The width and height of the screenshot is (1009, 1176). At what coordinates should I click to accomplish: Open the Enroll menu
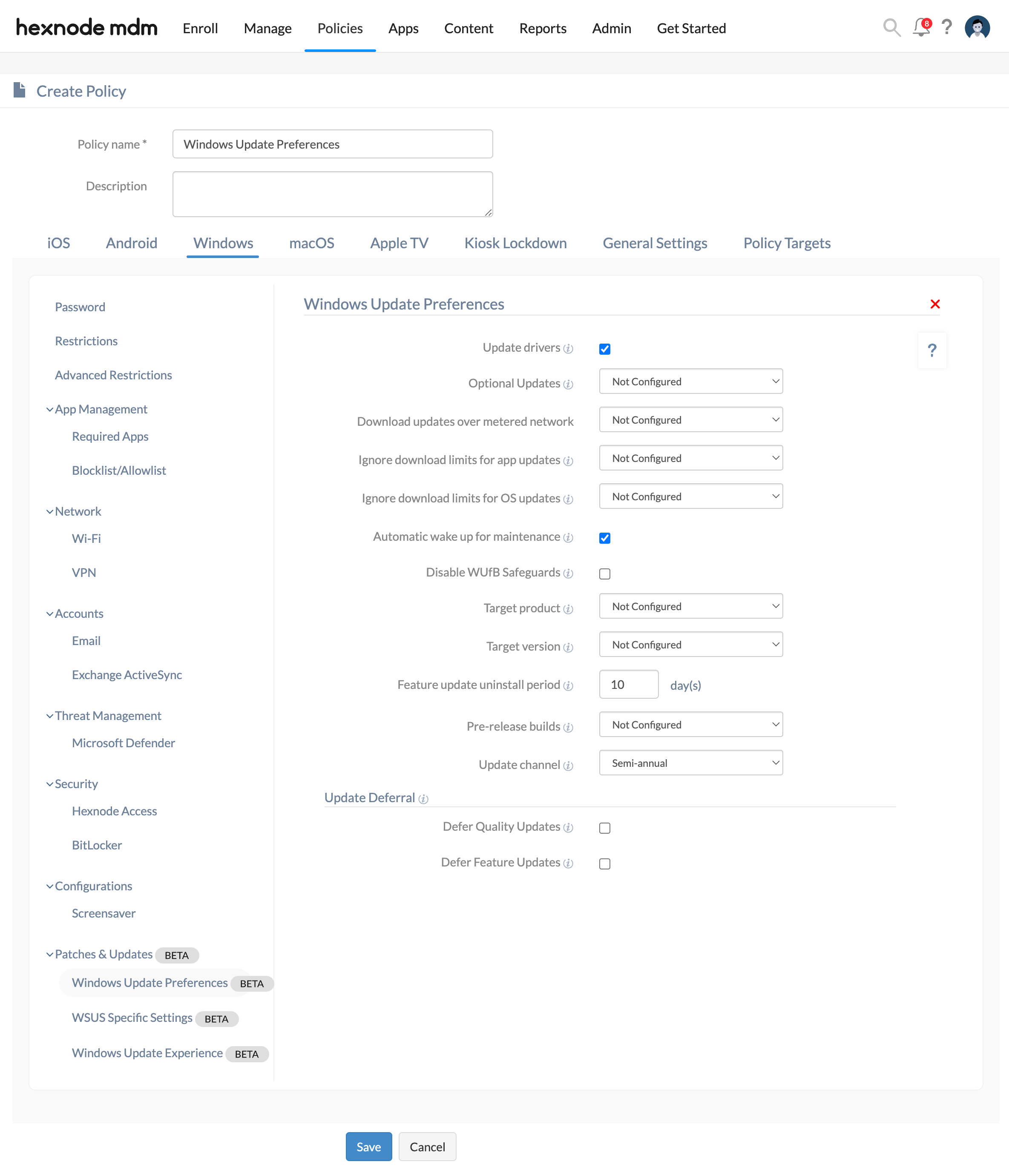(200, 28)
